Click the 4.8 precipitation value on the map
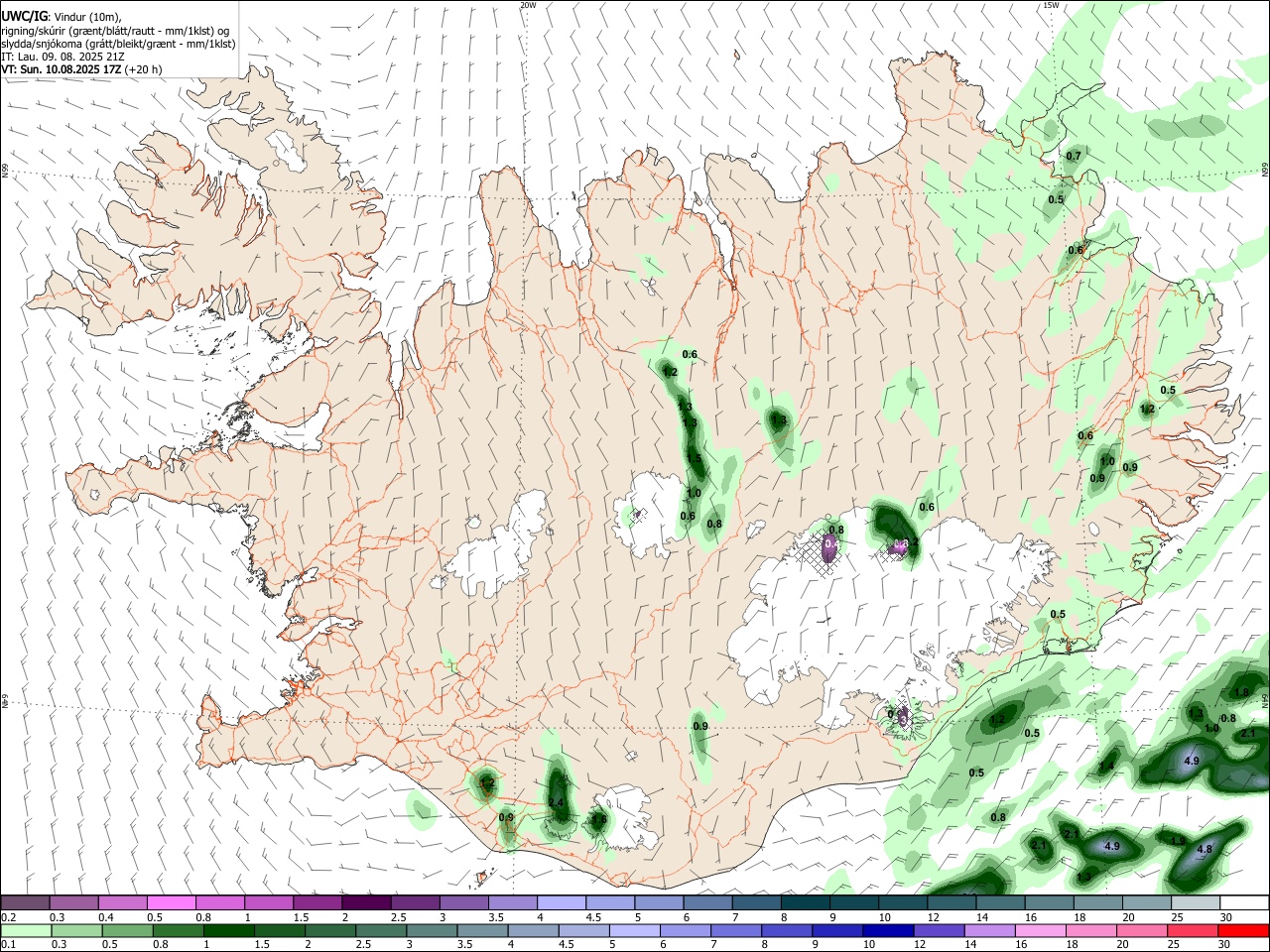Screen dimensions: 1270x952 [1205, 849]
